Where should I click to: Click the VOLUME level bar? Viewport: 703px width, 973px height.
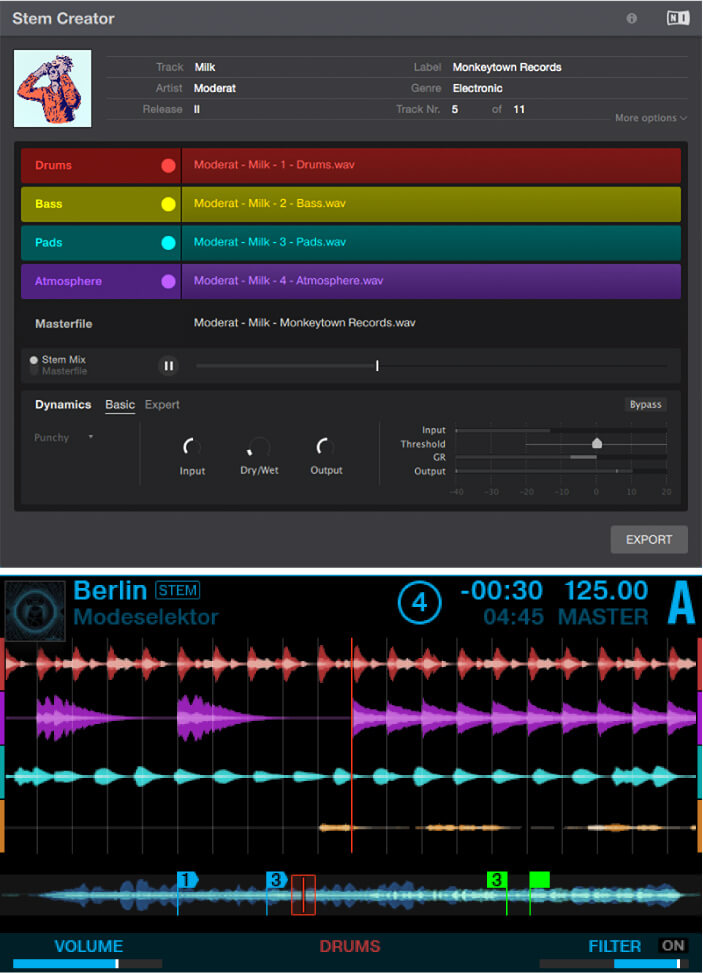coord(87,964)
